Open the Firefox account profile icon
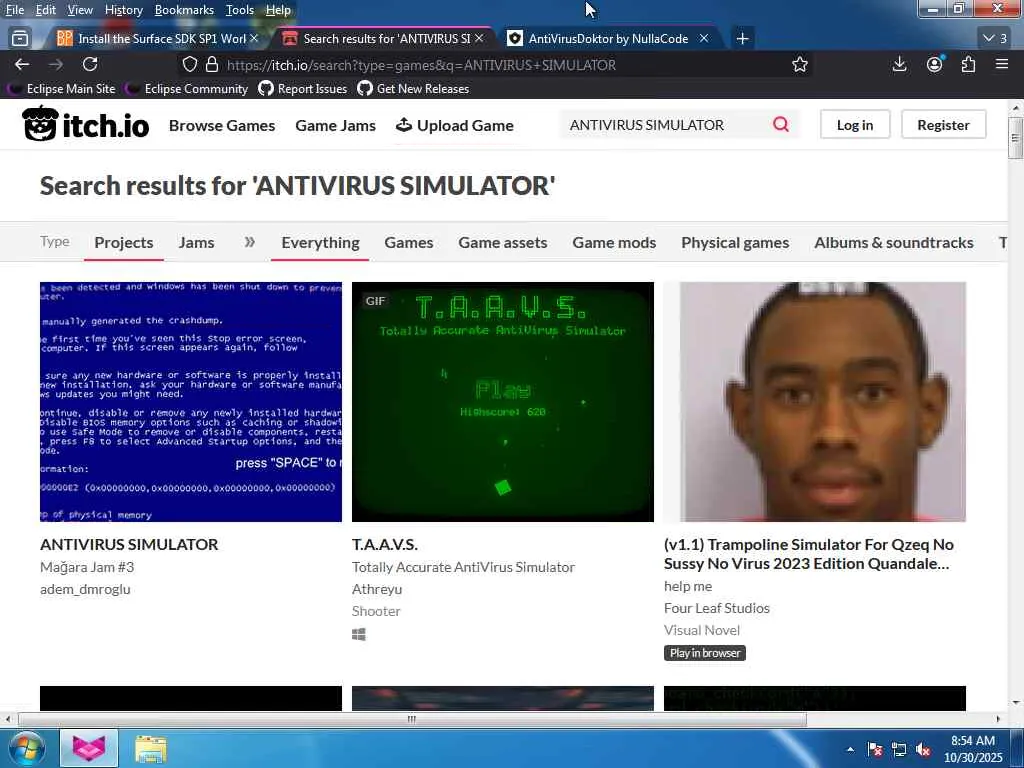The height and width of the screenshot is (768, 1024). point(935,64)
